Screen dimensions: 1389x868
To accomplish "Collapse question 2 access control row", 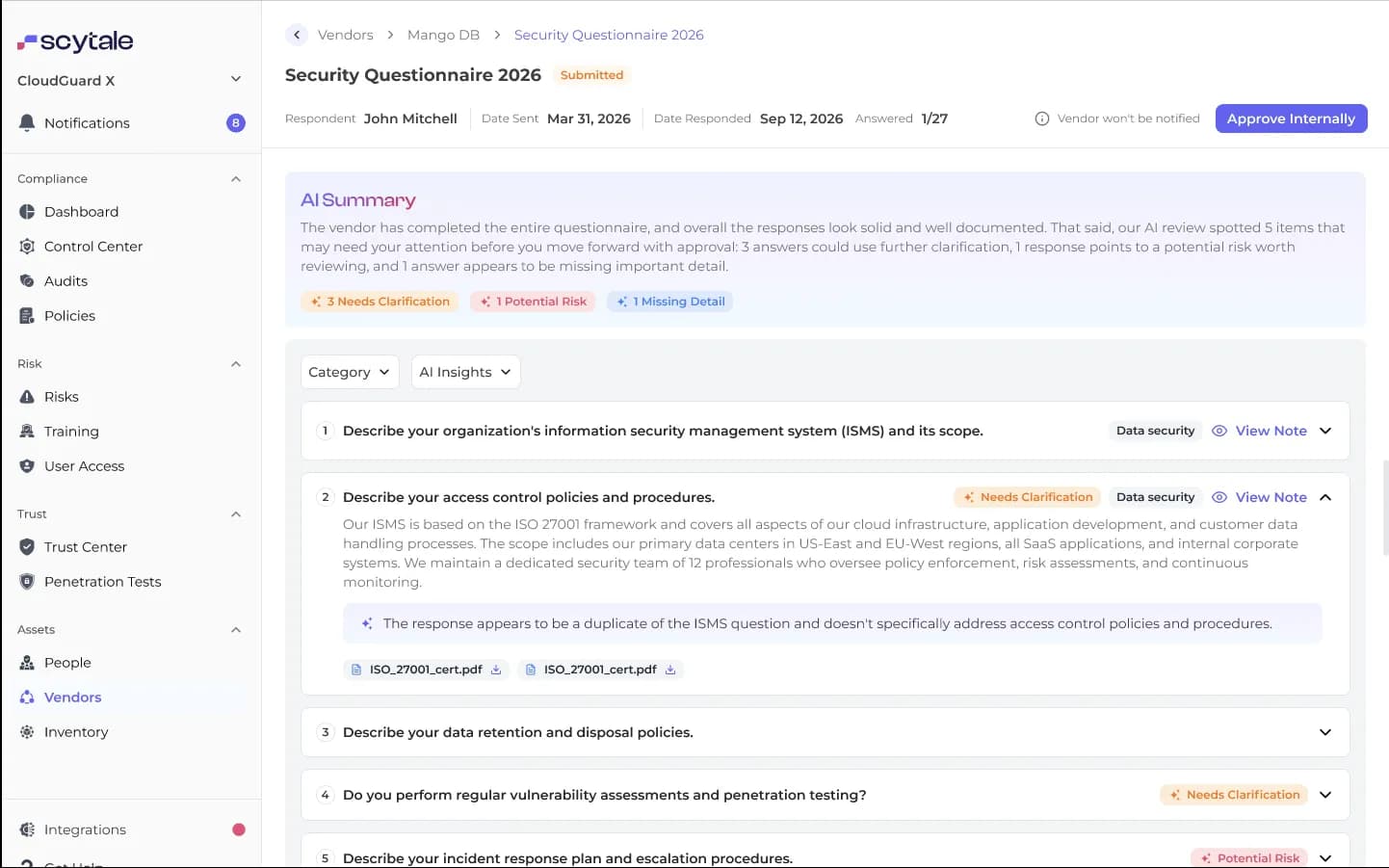I will point(1325,497).
